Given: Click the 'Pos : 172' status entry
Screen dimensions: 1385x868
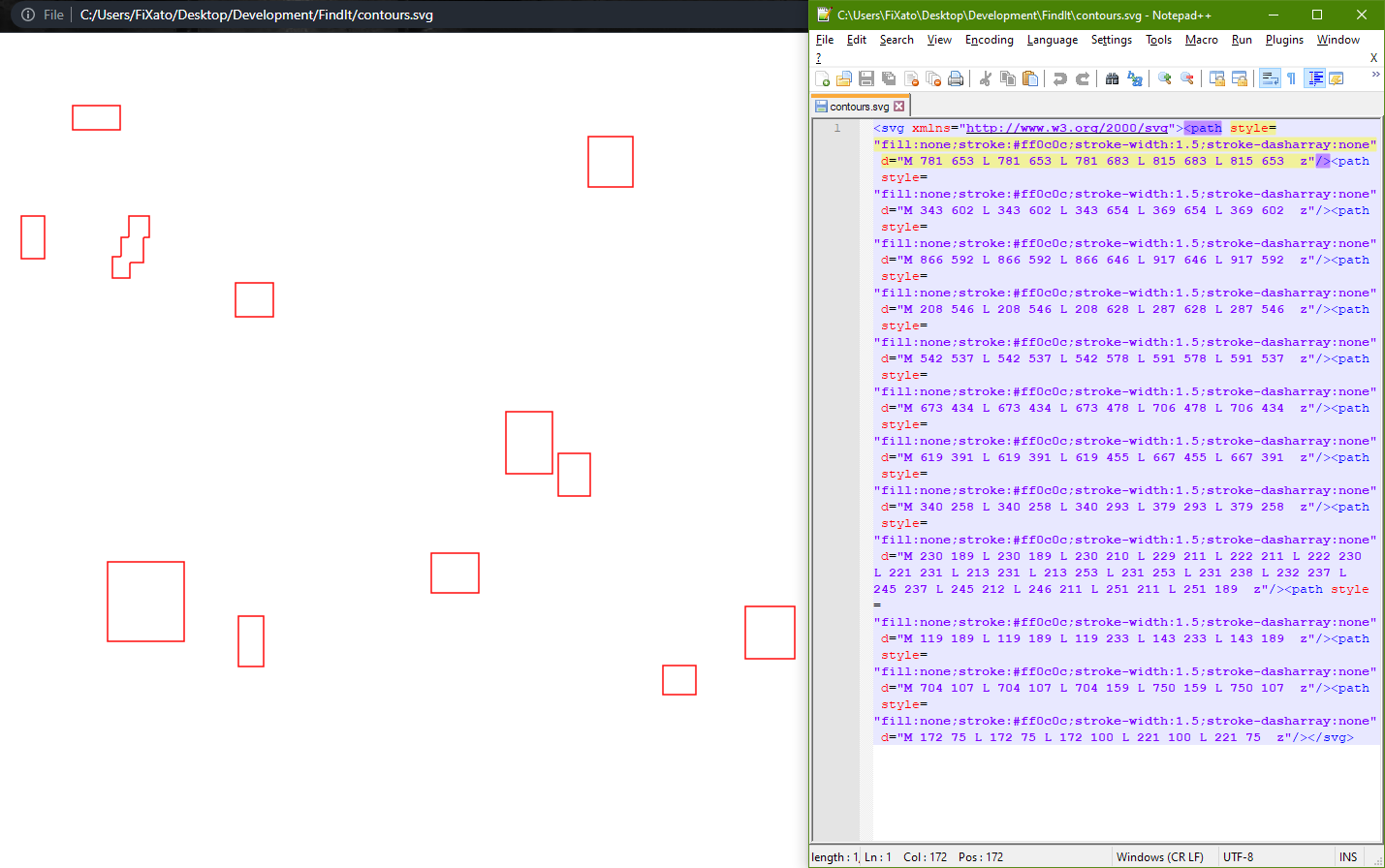Looking at the screenshot, I should pos(981,857).
